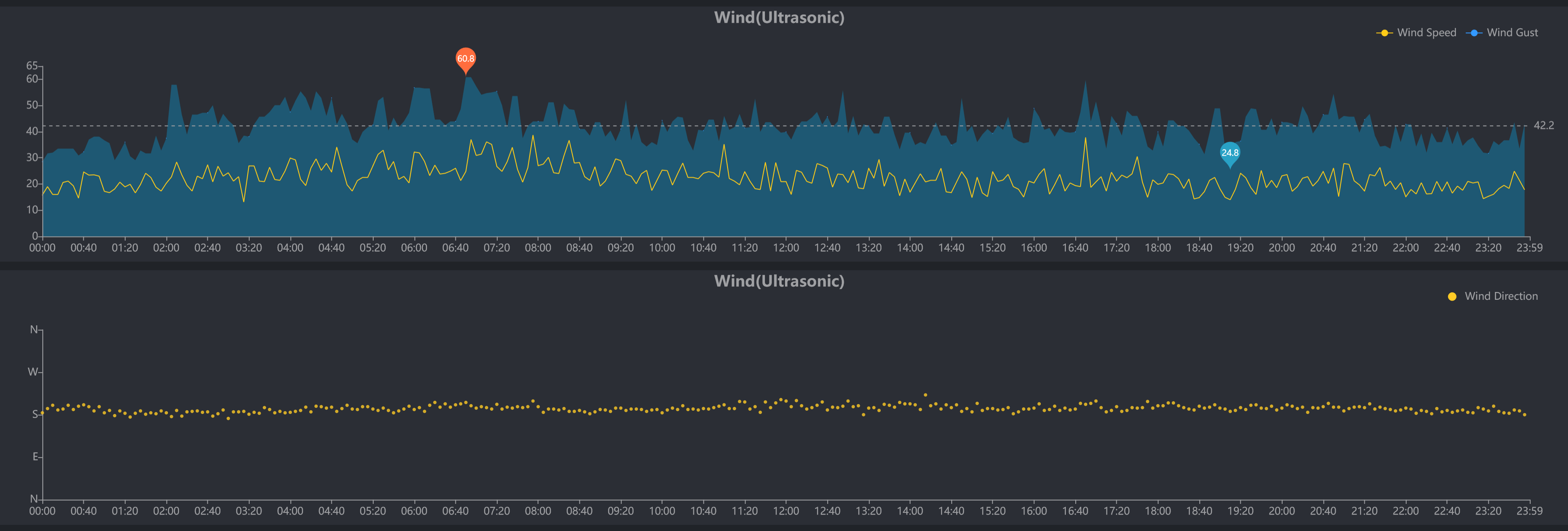The width and height of the screenshot is (1568, 531).
Task: Click 12:00 on the lower chart time axis
Action: click(786, 511)
